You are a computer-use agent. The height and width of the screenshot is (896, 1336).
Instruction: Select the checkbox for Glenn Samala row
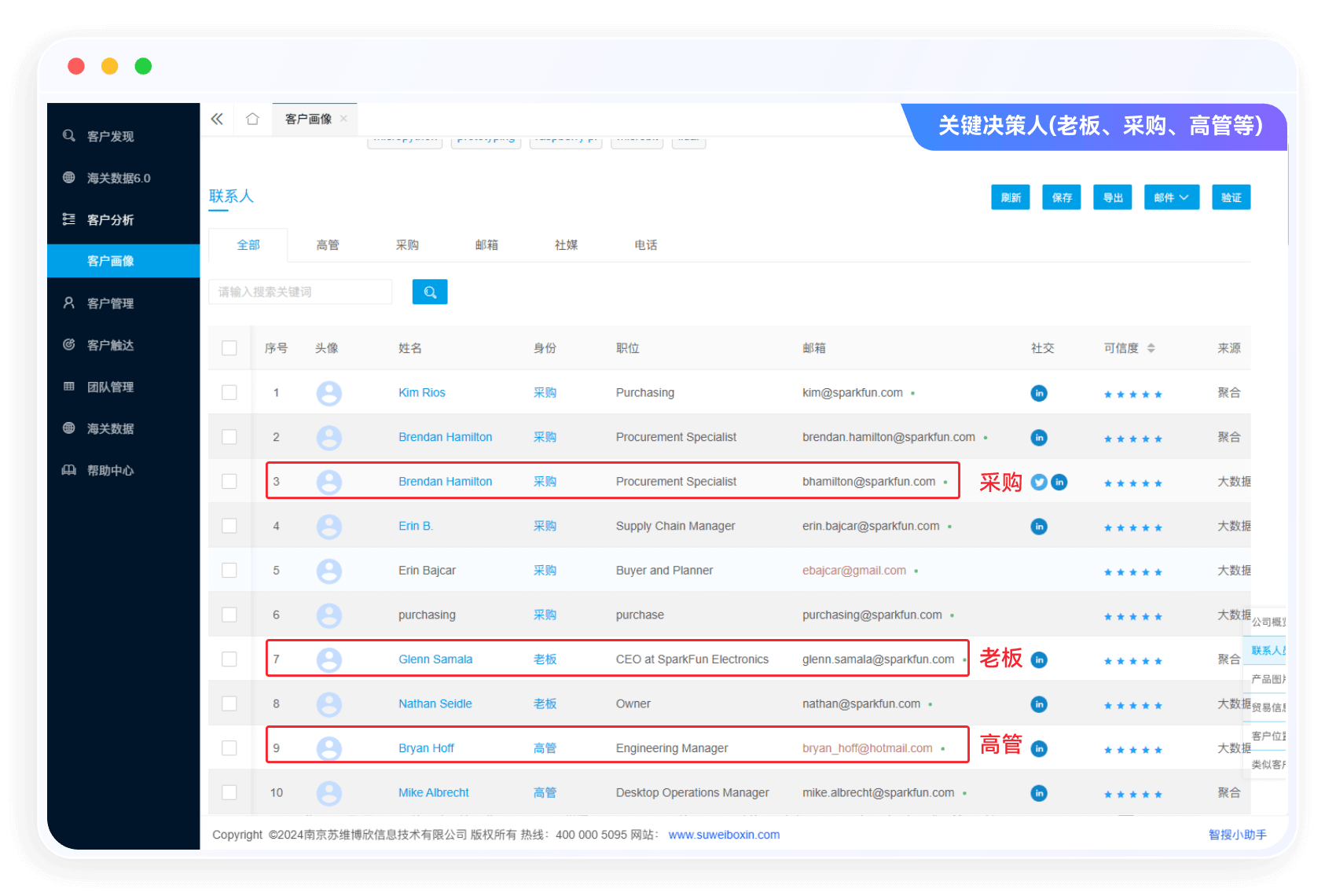point(229,659)
